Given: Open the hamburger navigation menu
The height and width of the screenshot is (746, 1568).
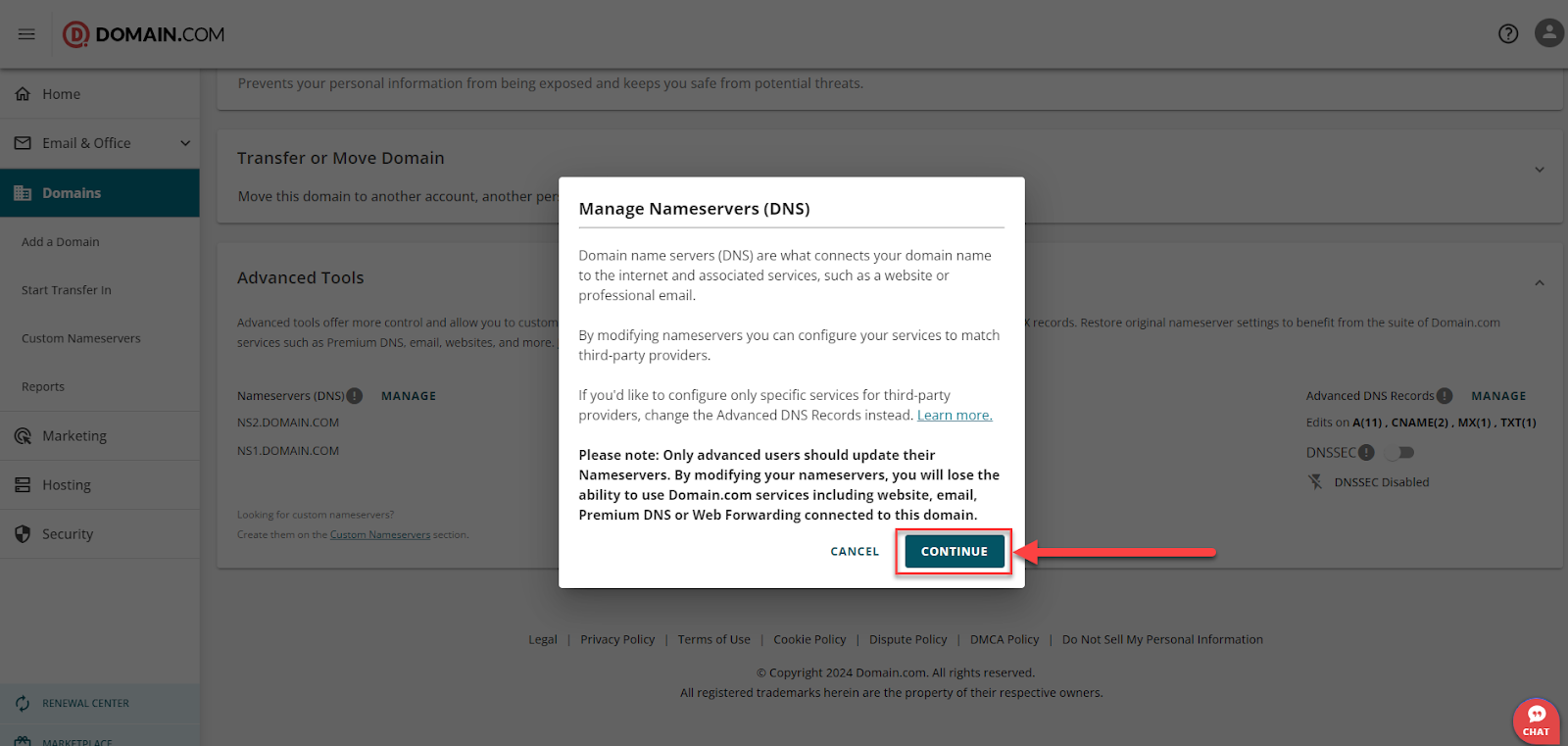Looking at the screenshot, I should 26,34.
